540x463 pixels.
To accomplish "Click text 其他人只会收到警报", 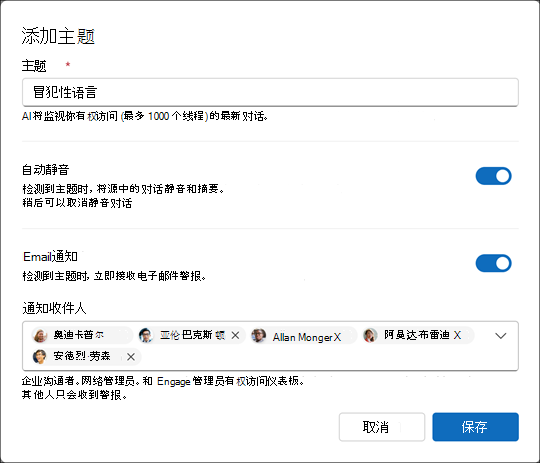I will [x=75, y=395].
